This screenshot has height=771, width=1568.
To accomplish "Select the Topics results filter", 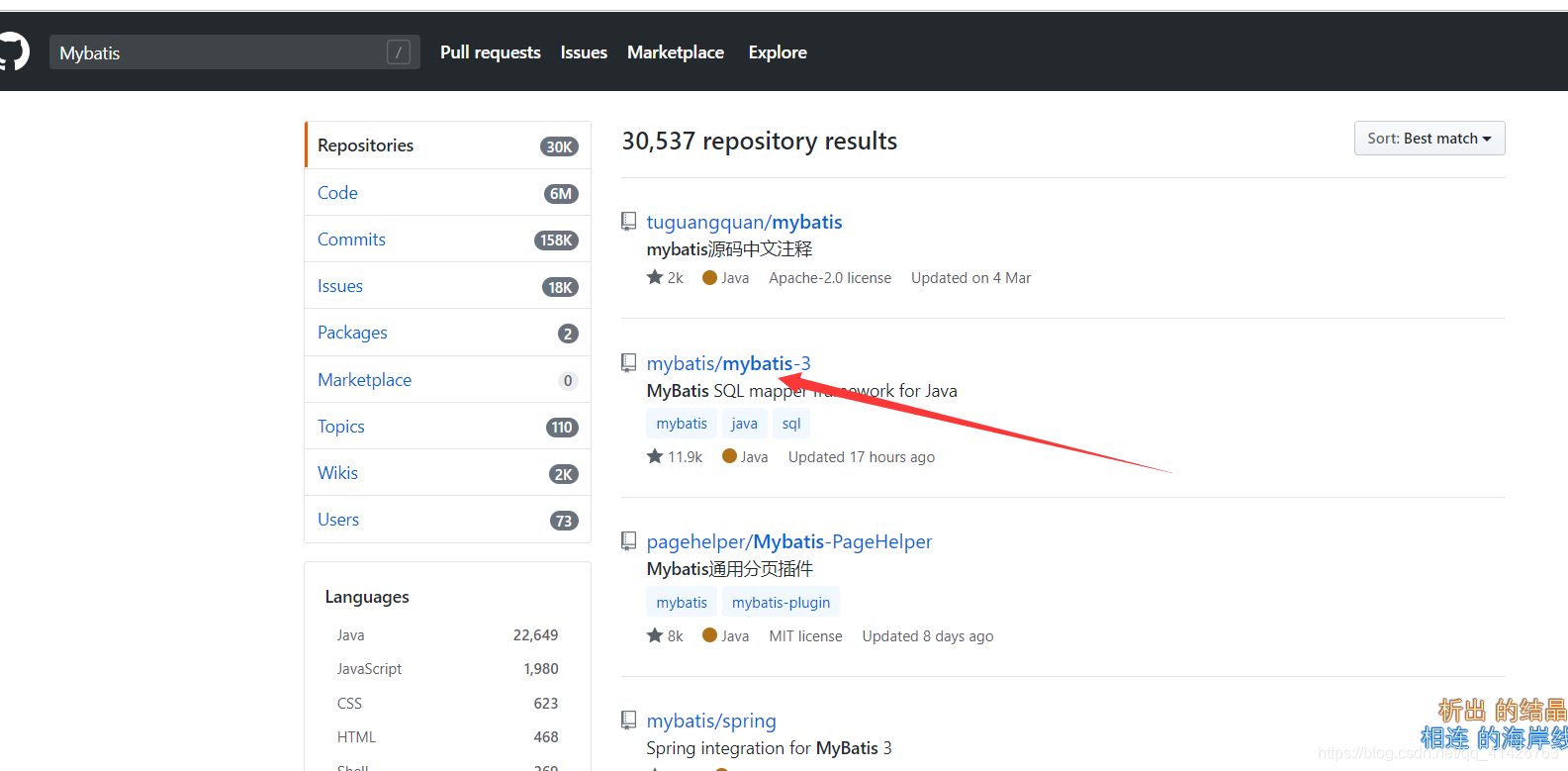I will tap(448, 427).
